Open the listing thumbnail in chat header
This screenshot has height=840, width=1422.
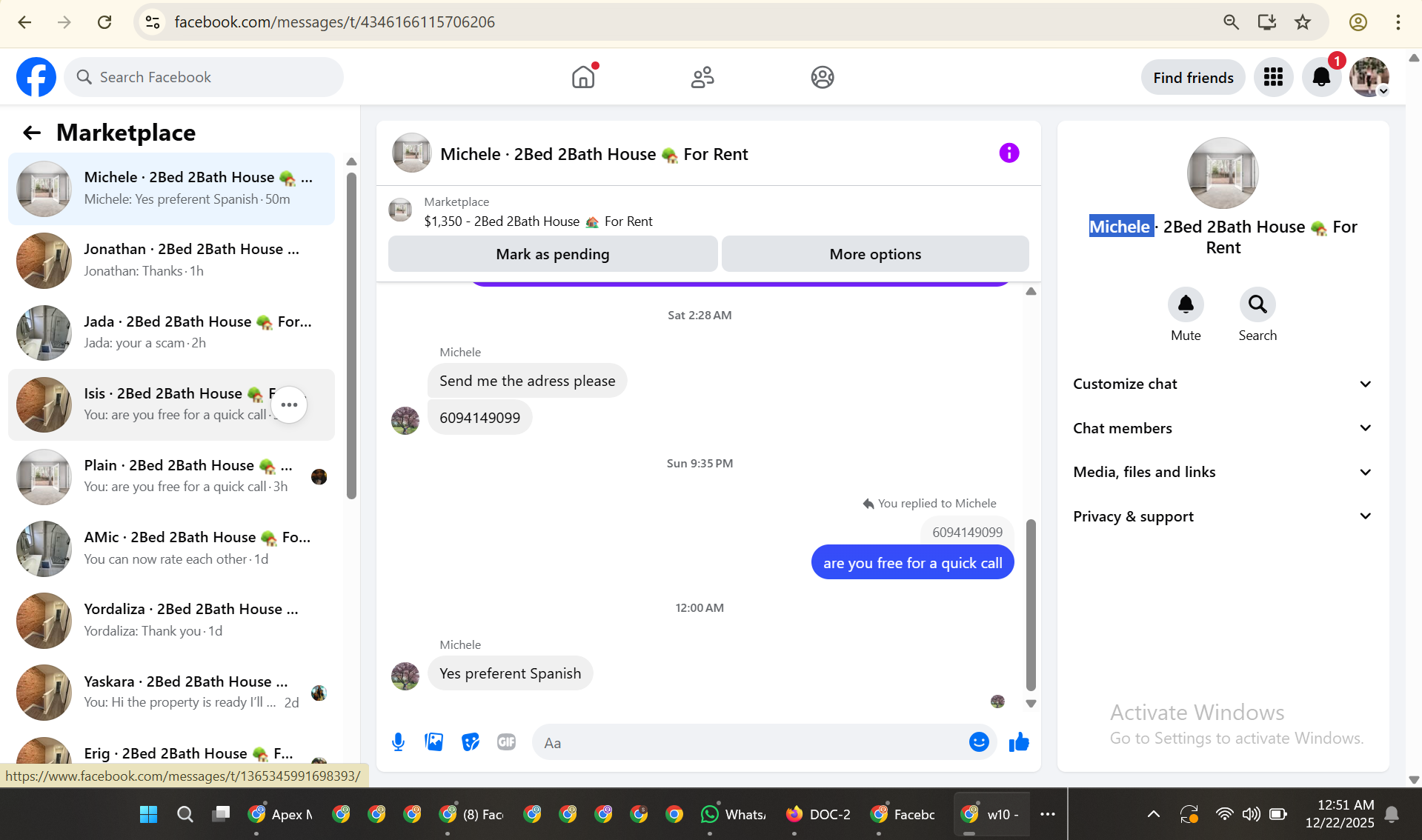[x=411, y=153]
